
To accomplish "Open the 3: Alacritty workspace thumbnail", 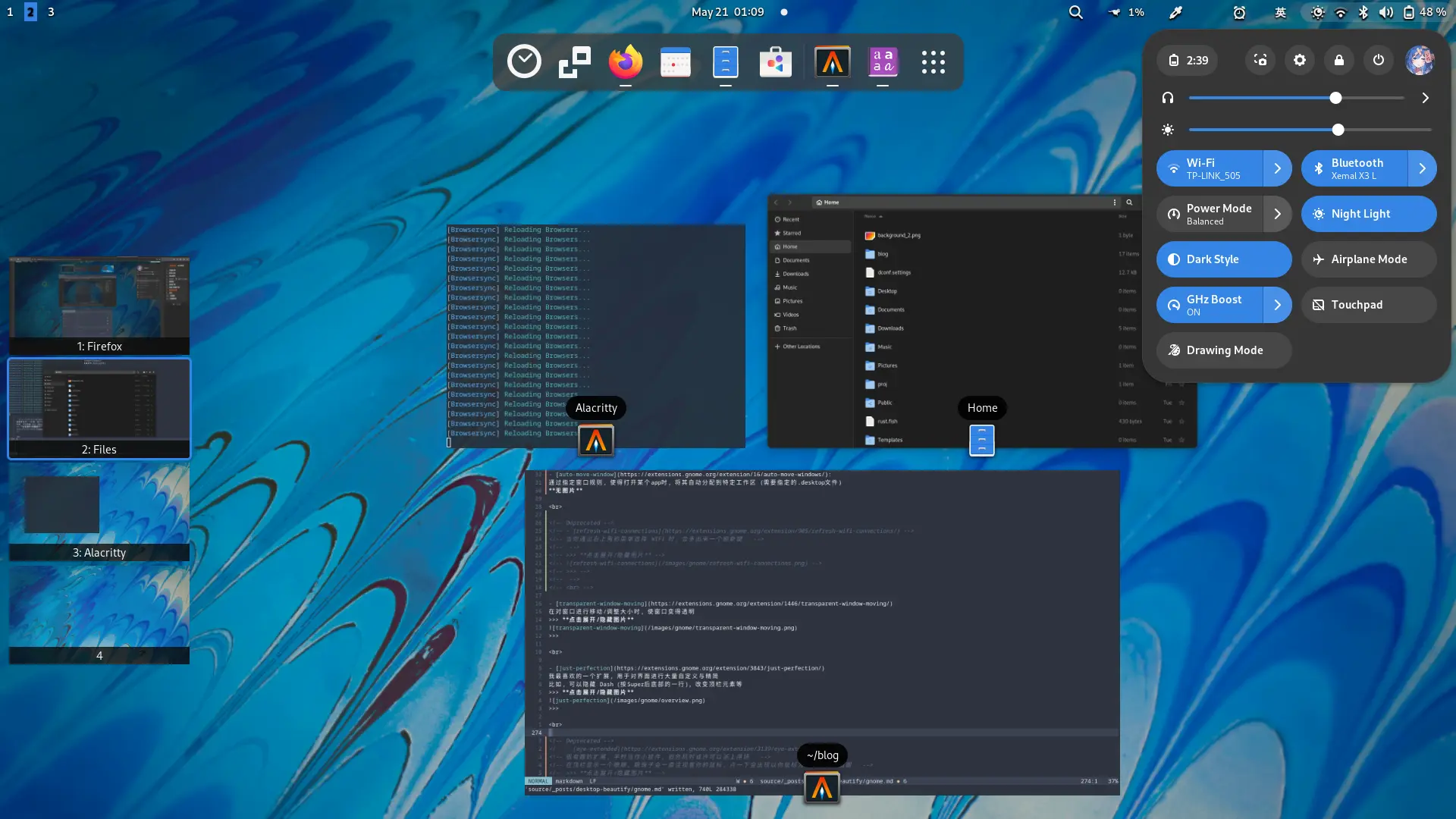I will coord(99,512).
